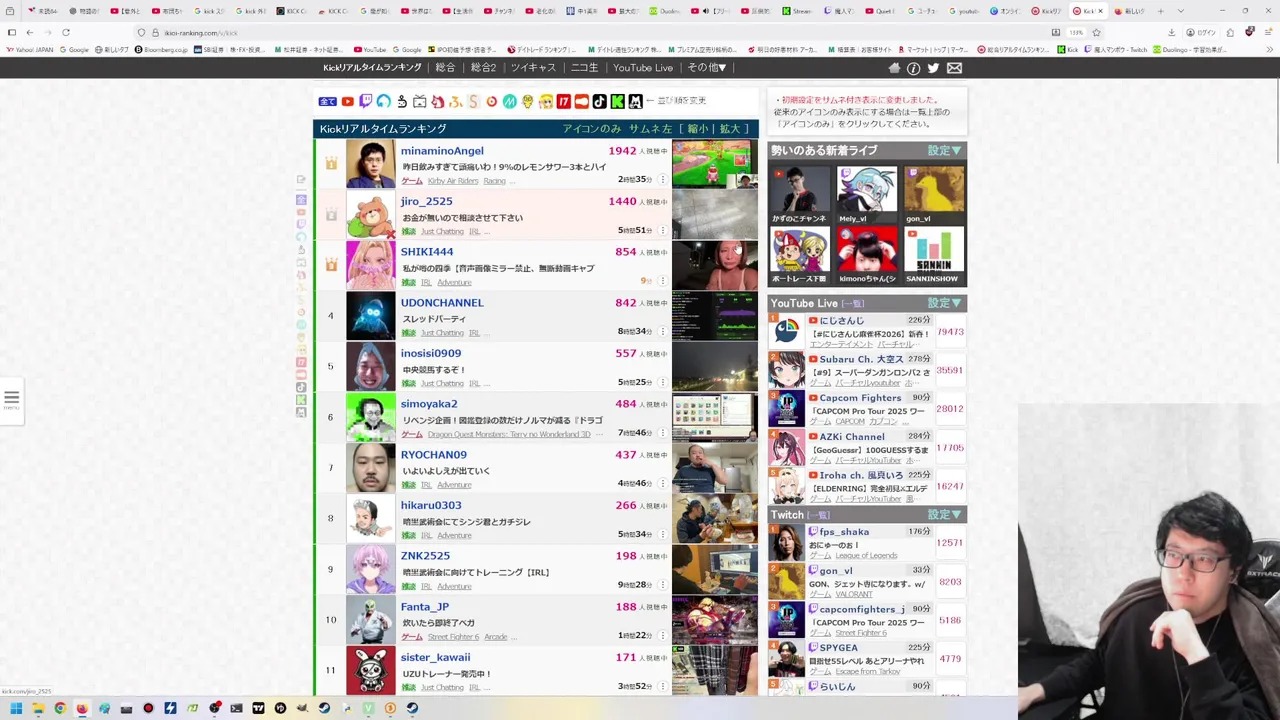This screenshot has width=1280, height=720.
Task: Open ニコ生 ranking tab
Action: (x=584, y=68)
